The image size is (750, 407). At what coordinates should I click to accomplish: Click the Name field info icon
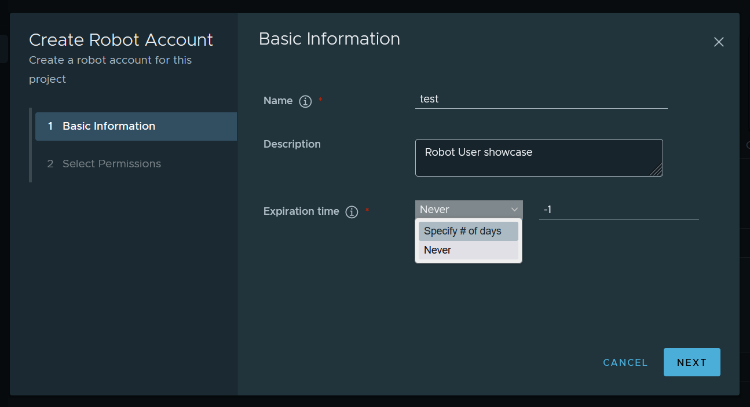tap(305, 101)
